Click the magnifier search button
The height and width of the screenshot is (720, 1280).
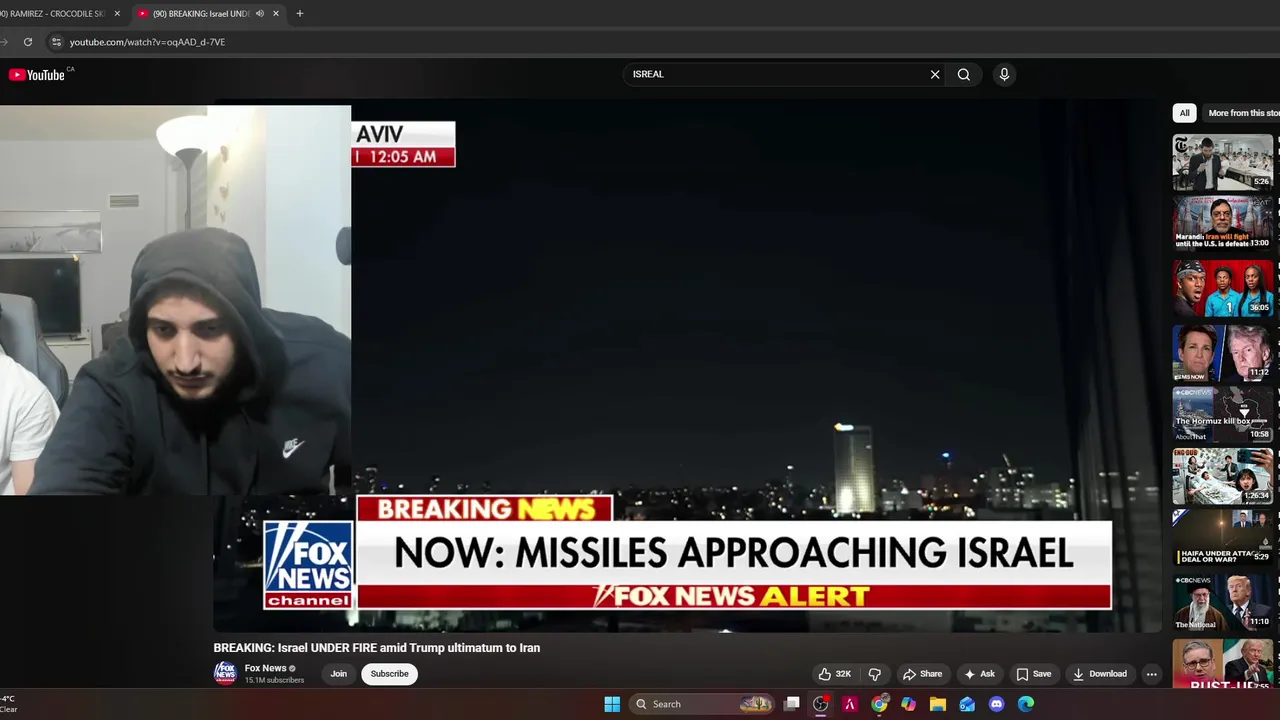coord(964,74)
